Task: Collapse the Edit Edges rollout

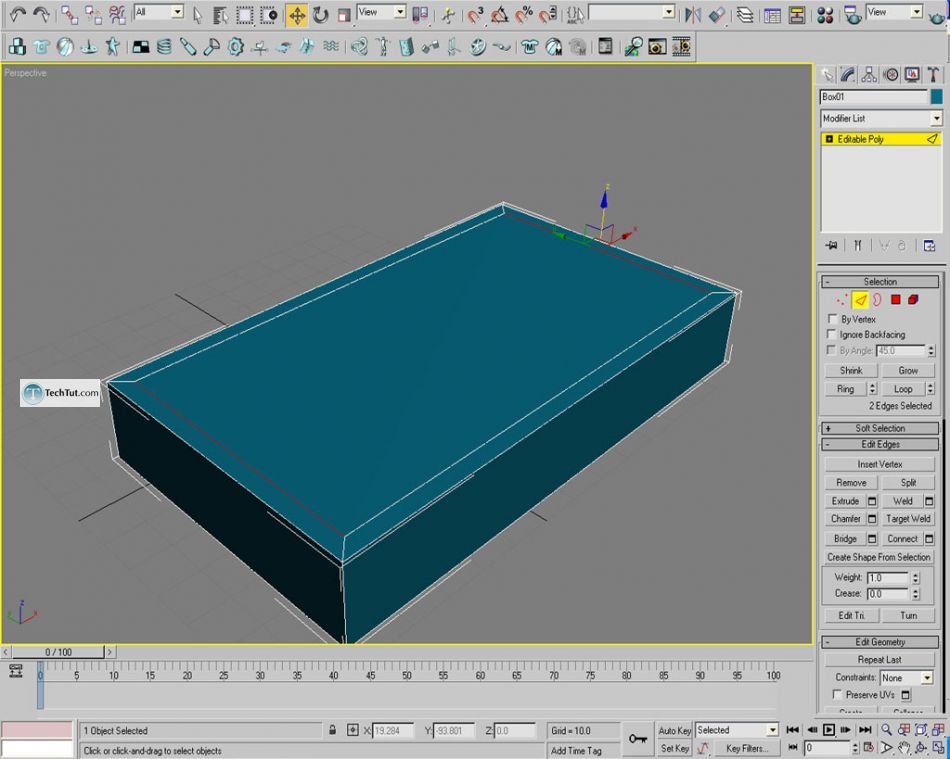Action: pos(880,444)
